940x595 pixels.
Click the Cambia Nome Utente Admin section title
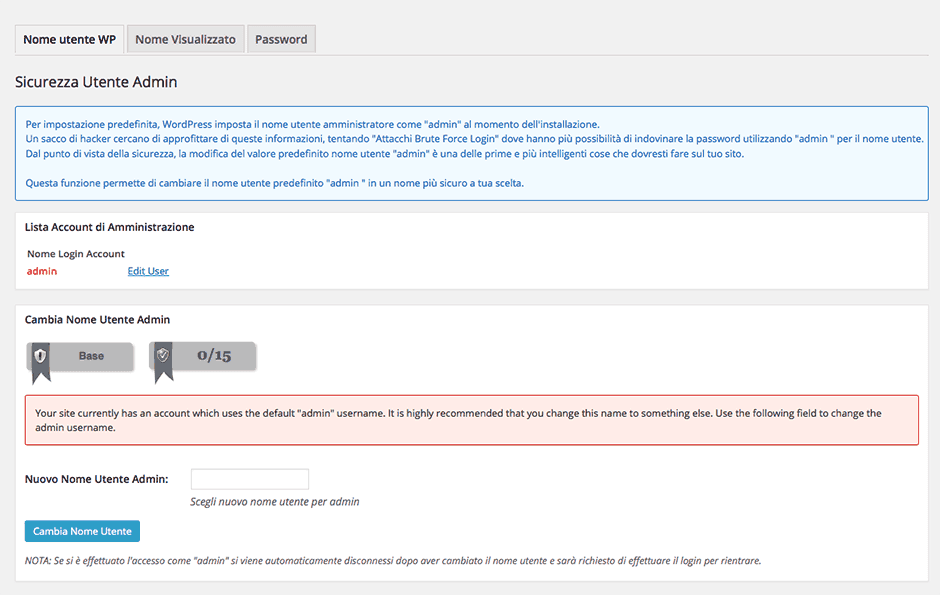[x=97, y=320]
